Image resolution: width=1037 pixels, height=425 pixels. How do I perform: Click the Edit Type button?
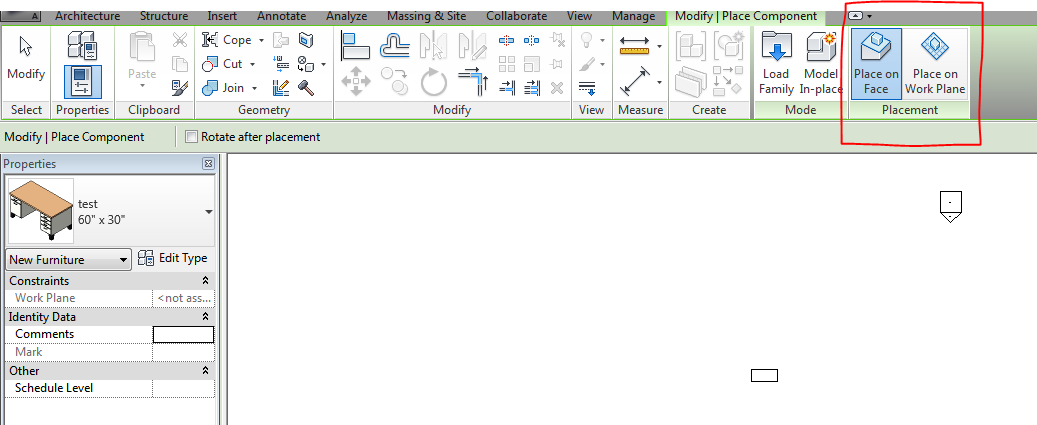173,258
